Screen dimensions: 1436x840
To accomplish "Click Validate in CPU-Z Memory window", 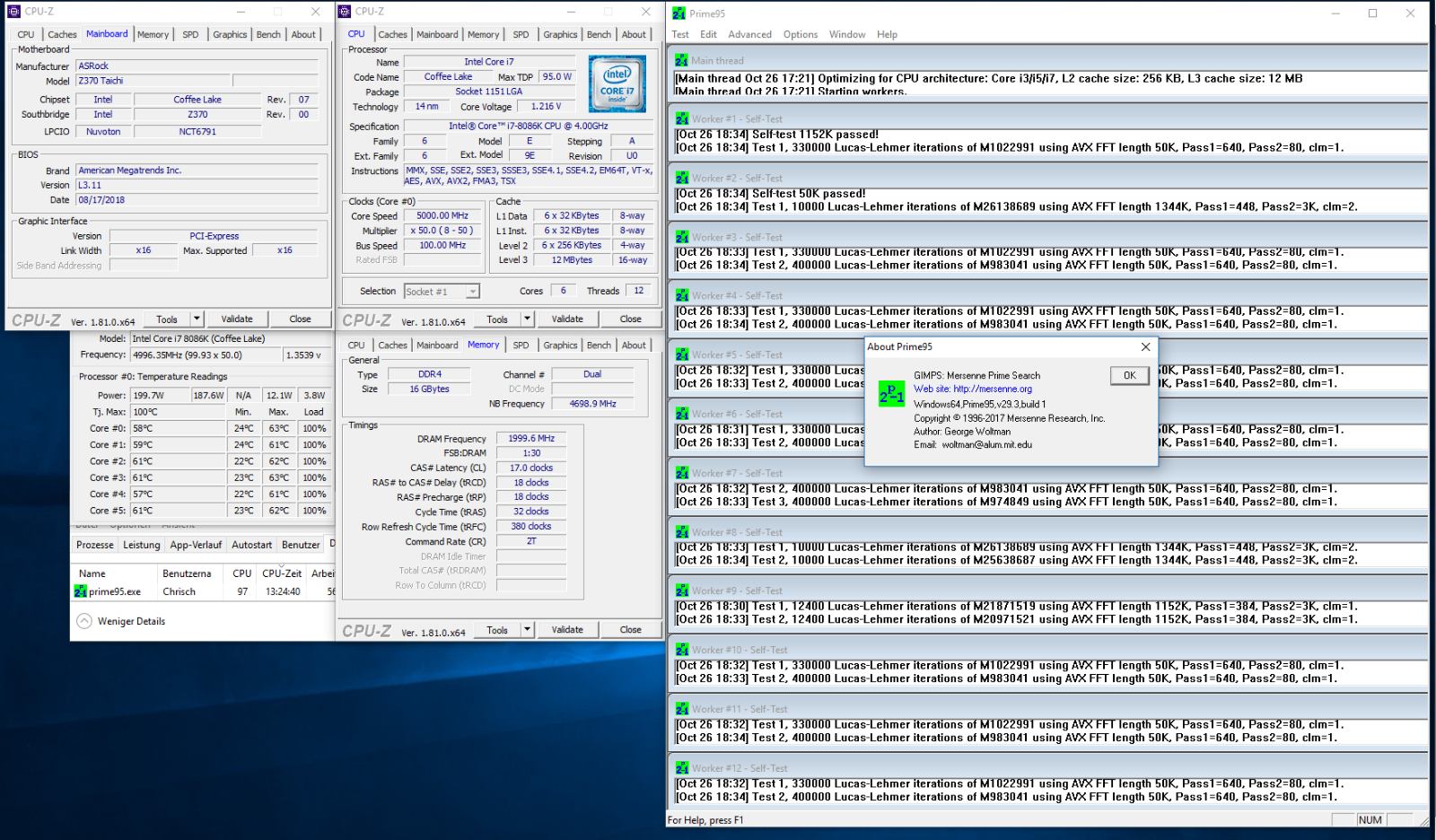I will tap(567, 630).
